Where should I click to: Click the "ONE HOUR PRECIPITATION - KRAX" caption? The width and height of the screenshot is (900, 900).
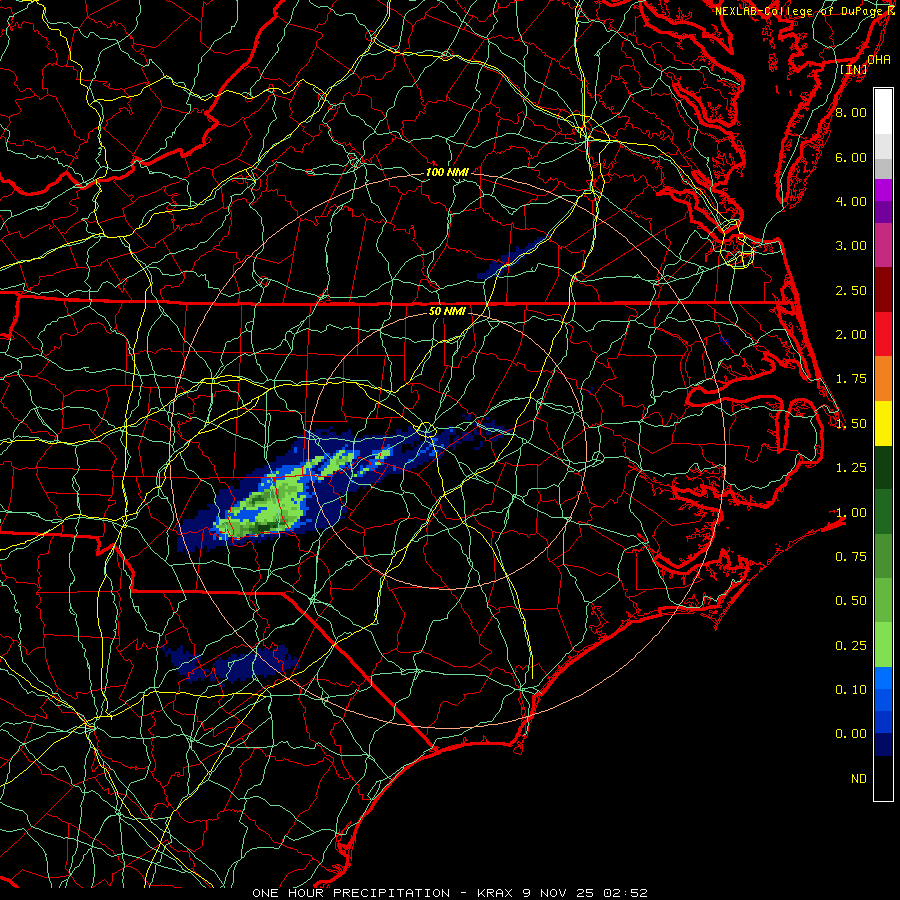(382, 893)
